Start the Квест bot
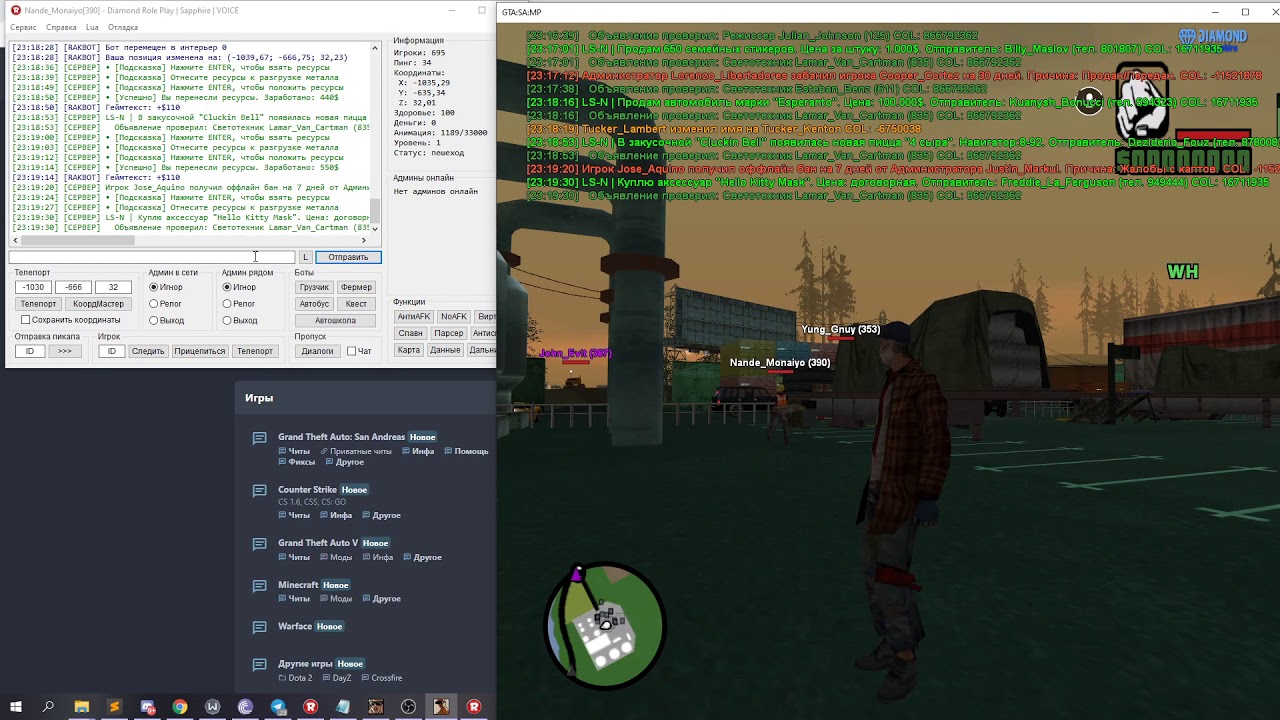The height and width of the screenshot is (720, 1280). pos(356,304)
